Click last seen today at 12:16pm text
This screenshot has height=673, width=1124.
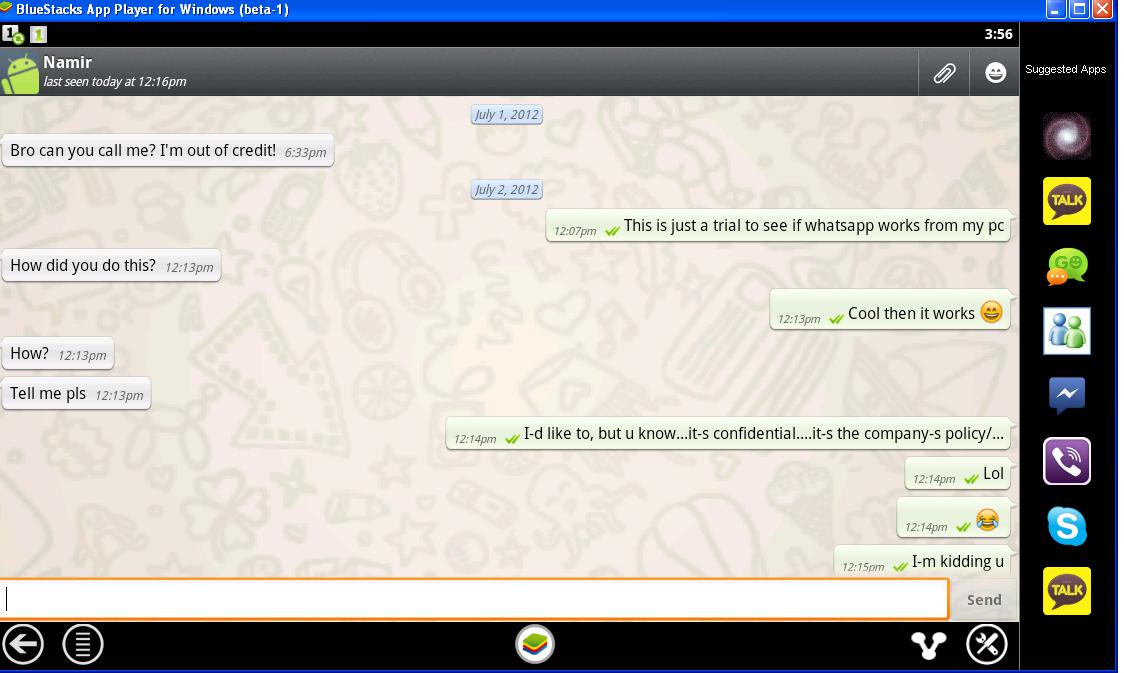(115, 82)
